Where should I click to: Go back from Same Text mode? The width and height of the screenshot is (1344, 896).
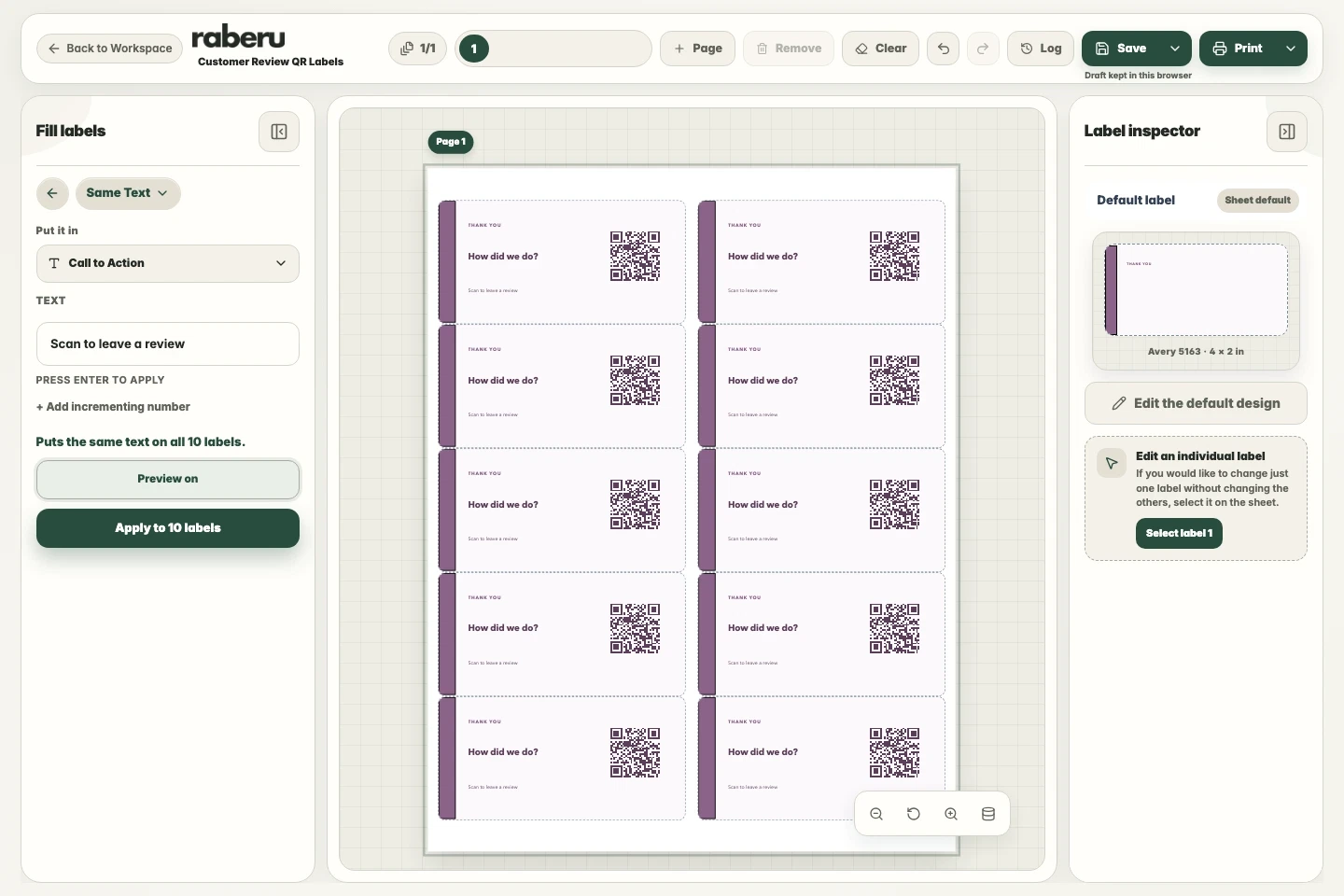click(x=52, y=193)
